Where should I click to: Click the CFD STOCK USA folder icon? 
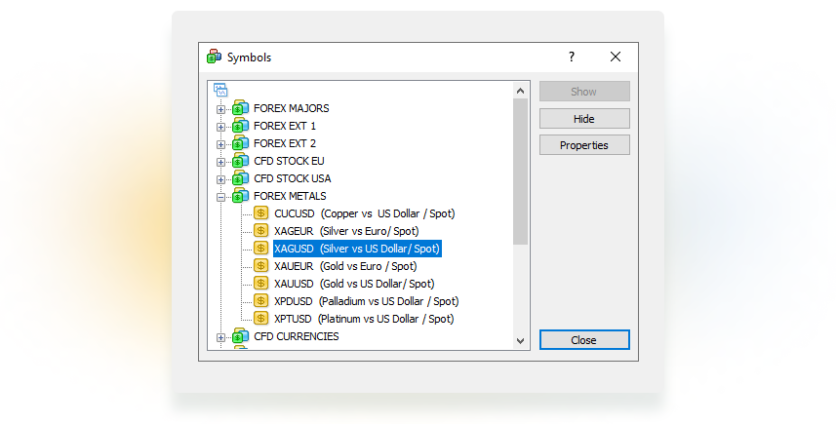click(240, 178)
